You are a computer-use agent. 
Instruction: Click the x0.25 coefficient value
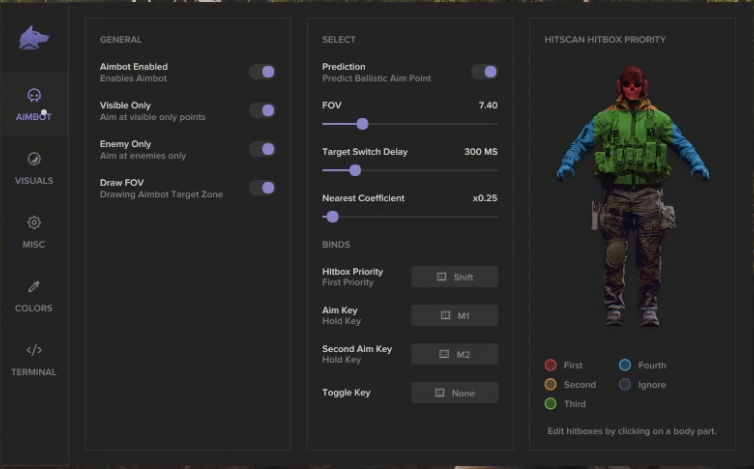[485, 198]
